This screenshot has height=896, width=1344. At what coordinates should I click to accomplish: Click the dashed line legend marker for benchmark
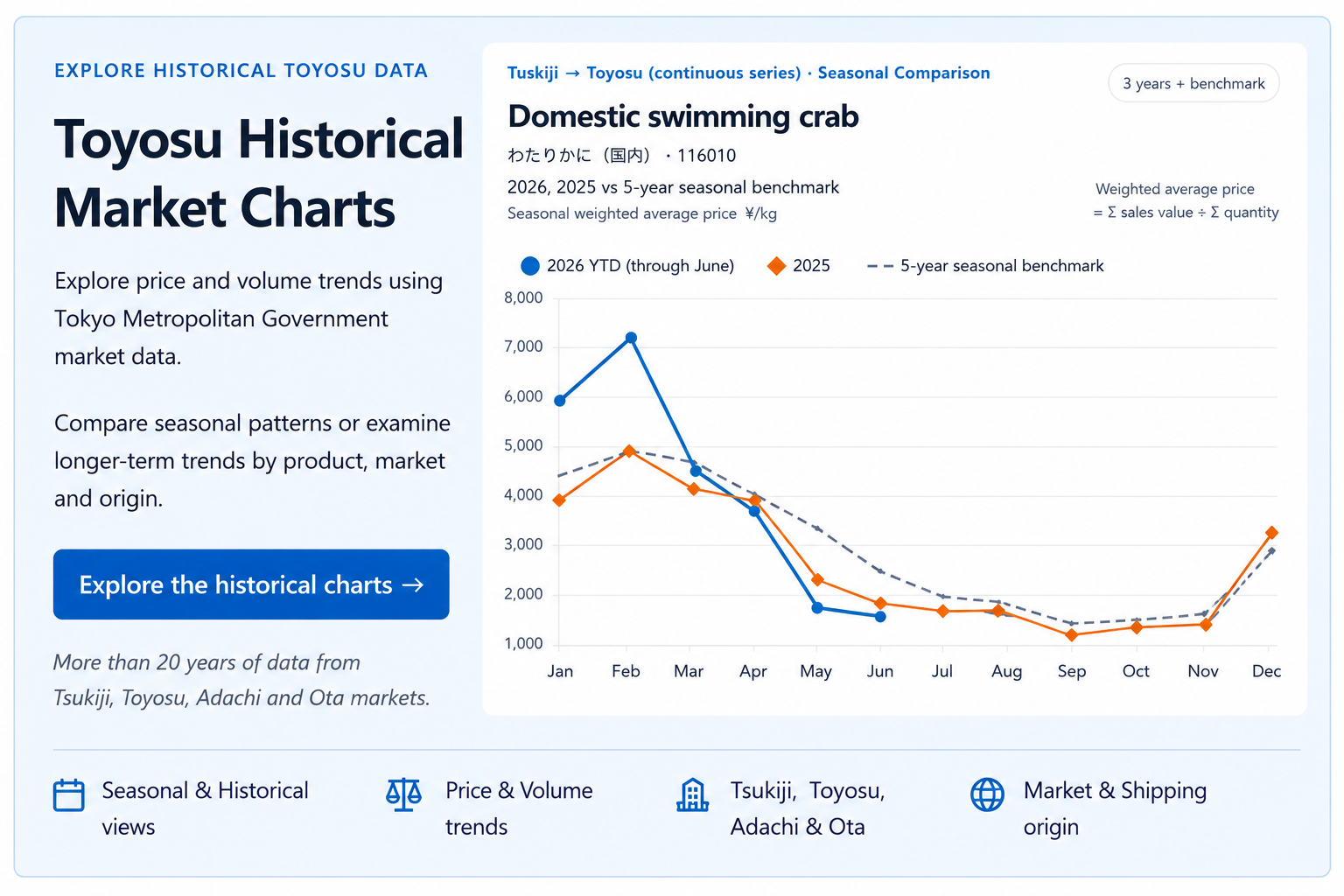click(x=880, y=266)
